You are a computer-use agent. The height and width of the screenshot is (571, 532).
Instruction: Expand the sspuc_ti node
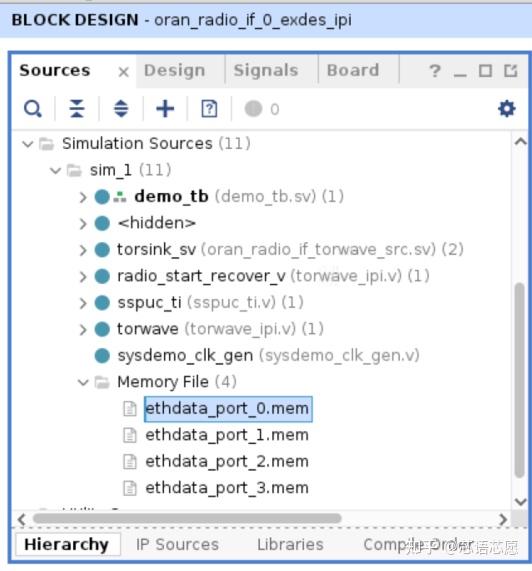83,303
